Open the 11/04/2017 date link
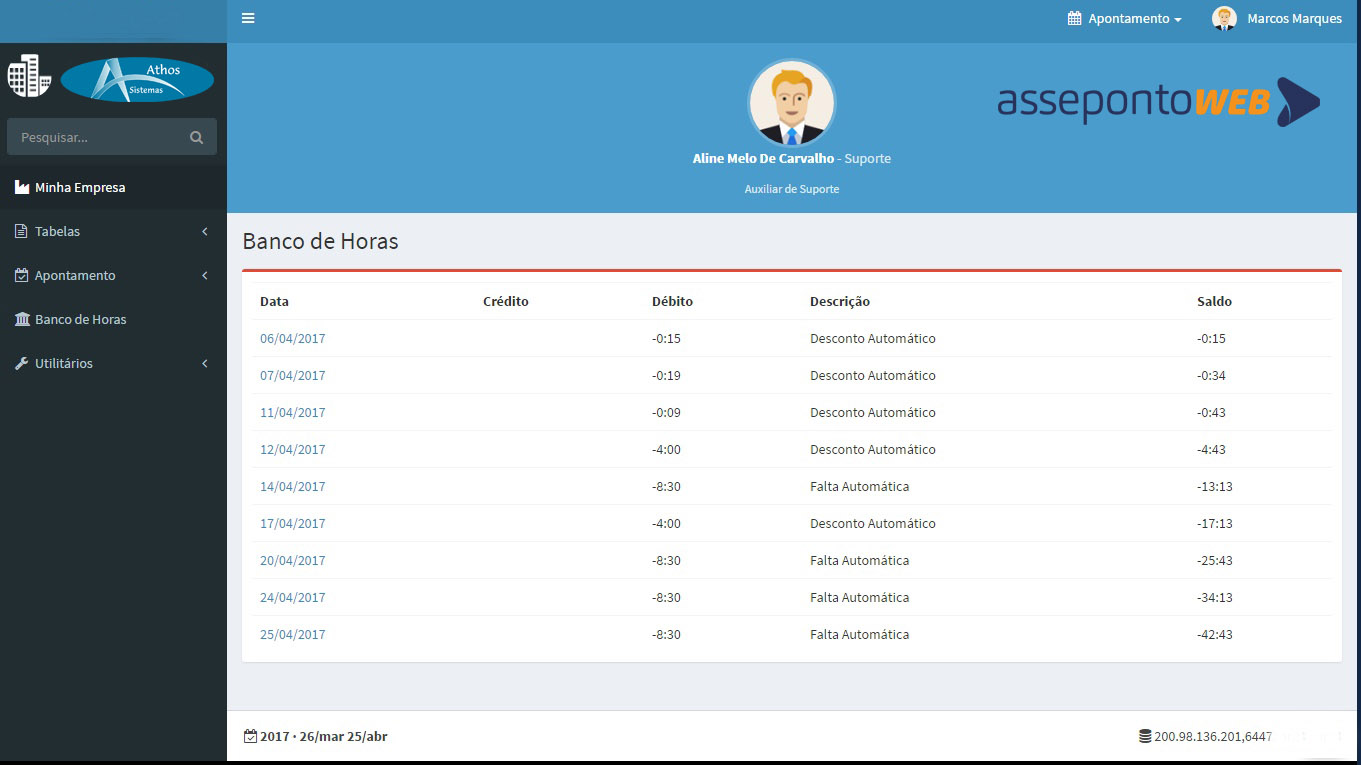The image size is (1361, 765). click(292, 412)
